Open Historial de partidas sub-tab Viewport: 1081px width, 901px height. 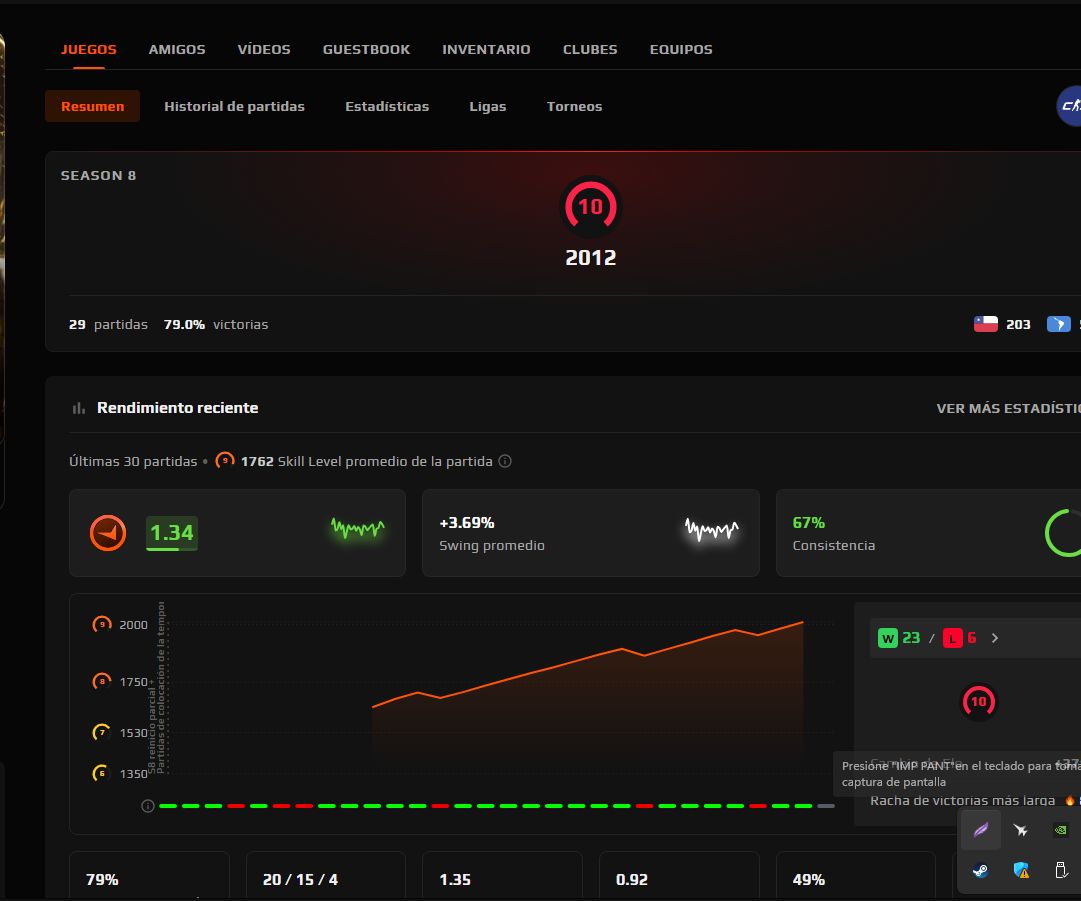[234, 106]
